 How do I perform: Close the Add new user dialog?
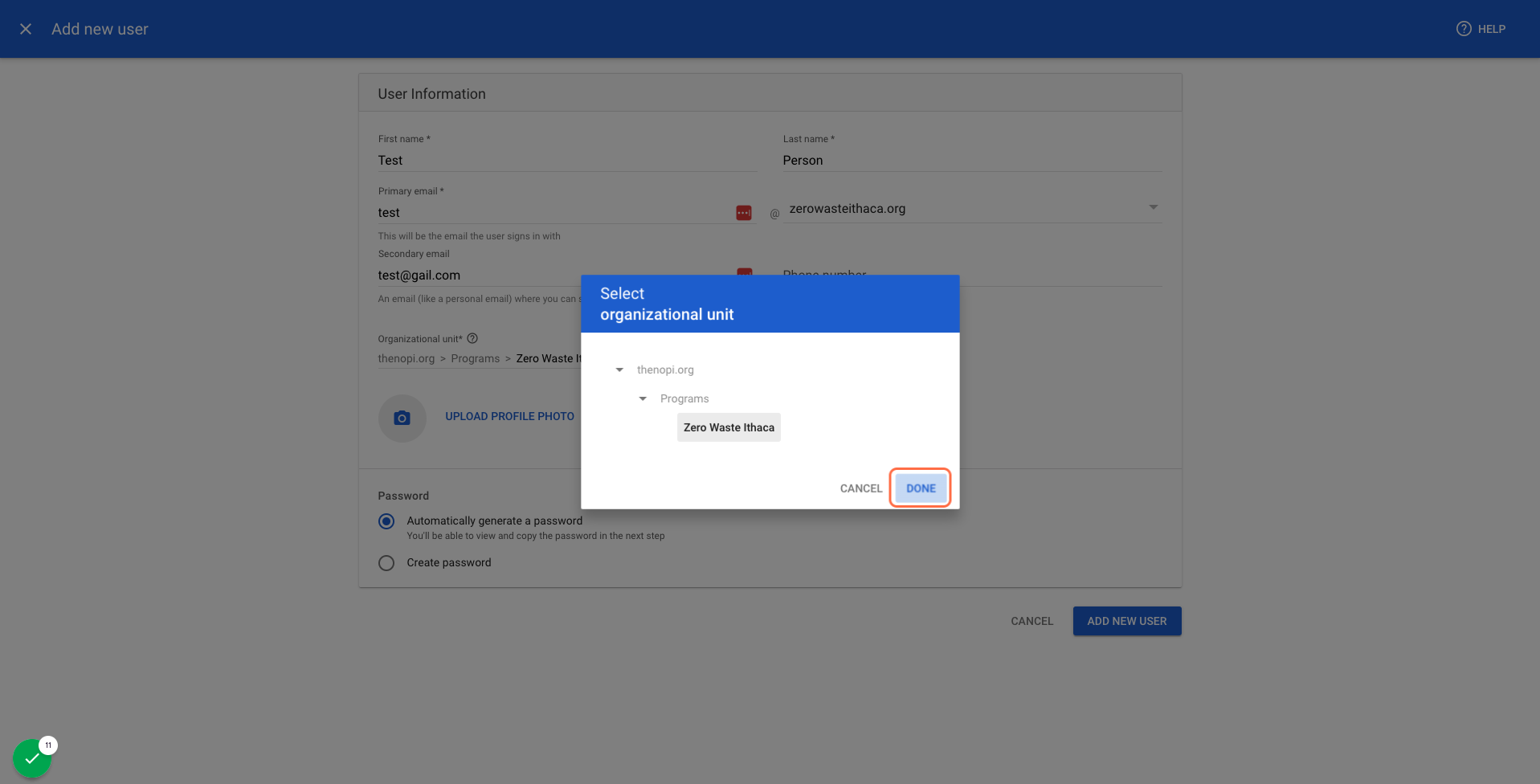[26, 29]
